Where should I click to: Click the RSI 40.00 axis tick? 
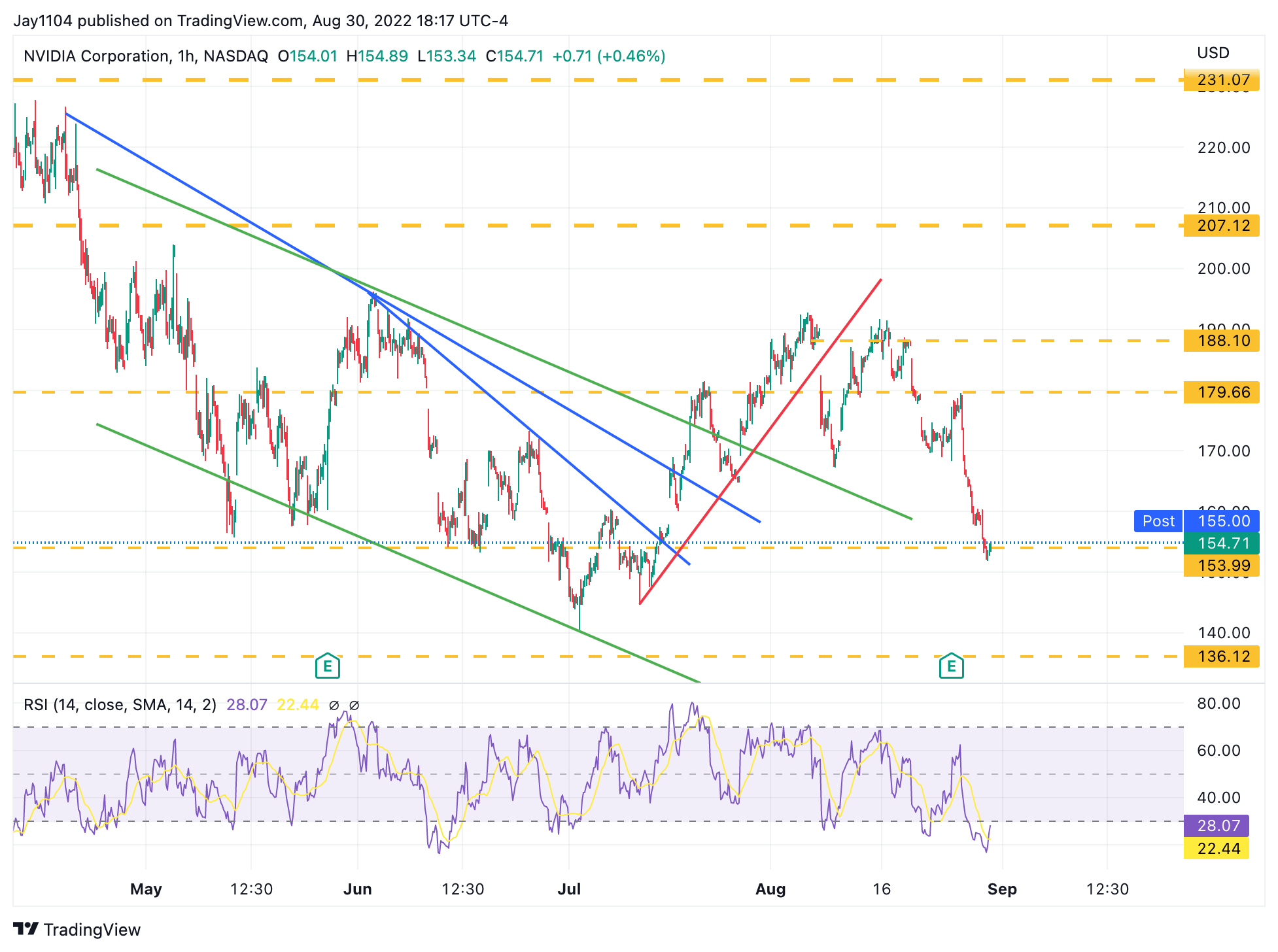point(1219,798)
